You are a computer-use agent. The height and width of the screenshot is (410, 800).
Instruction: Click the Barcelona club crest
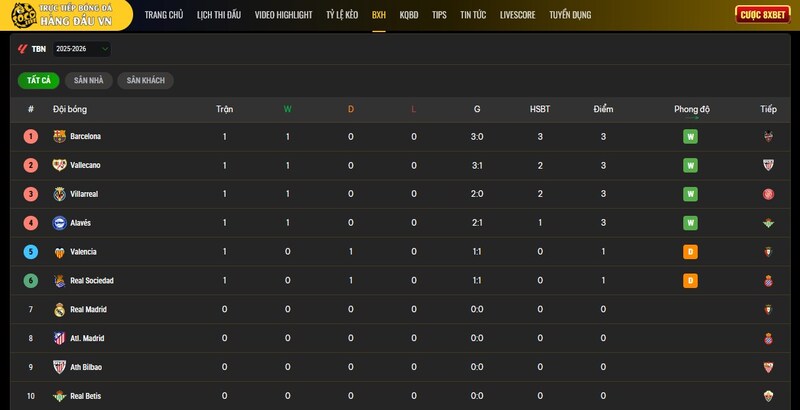(60, 136)
